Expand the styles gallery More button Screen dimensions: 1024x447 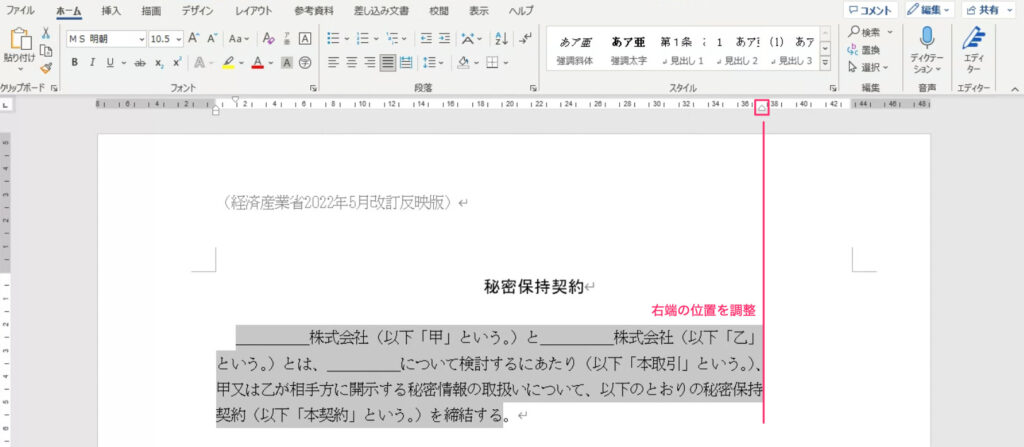825,63
